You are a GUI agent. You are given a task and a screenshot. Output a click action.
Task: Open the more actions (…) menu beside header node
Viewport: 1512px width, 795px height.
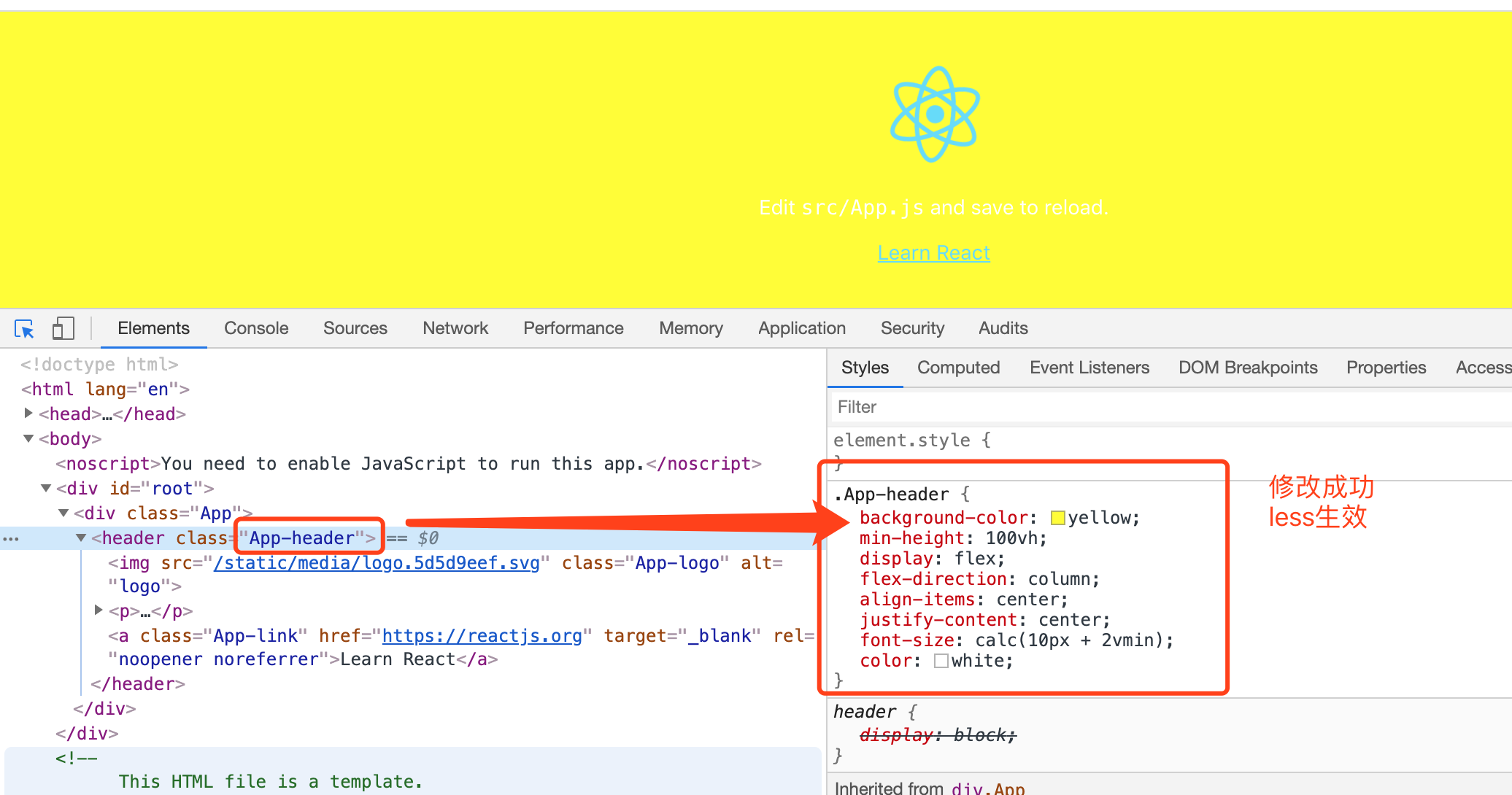point(11,538)
